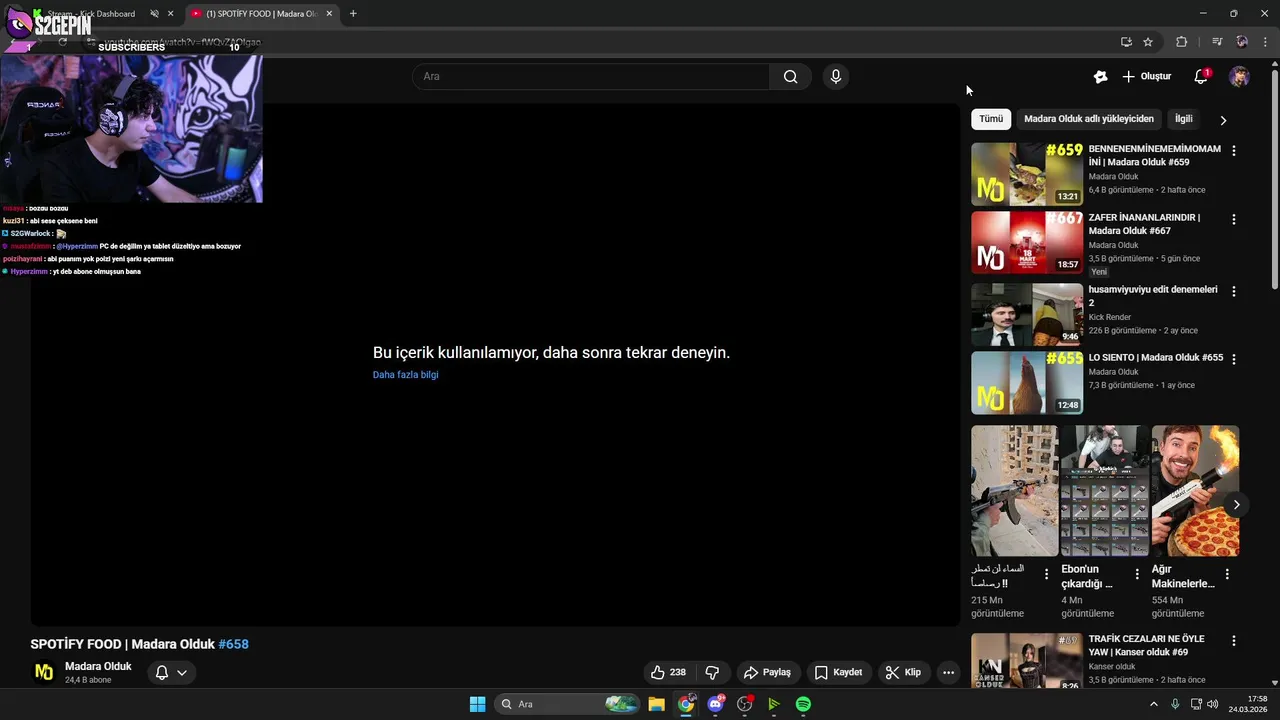The image size is (1280, 720).
Task: Open the YouTube account avatar menu
Action: (1239, 77)
